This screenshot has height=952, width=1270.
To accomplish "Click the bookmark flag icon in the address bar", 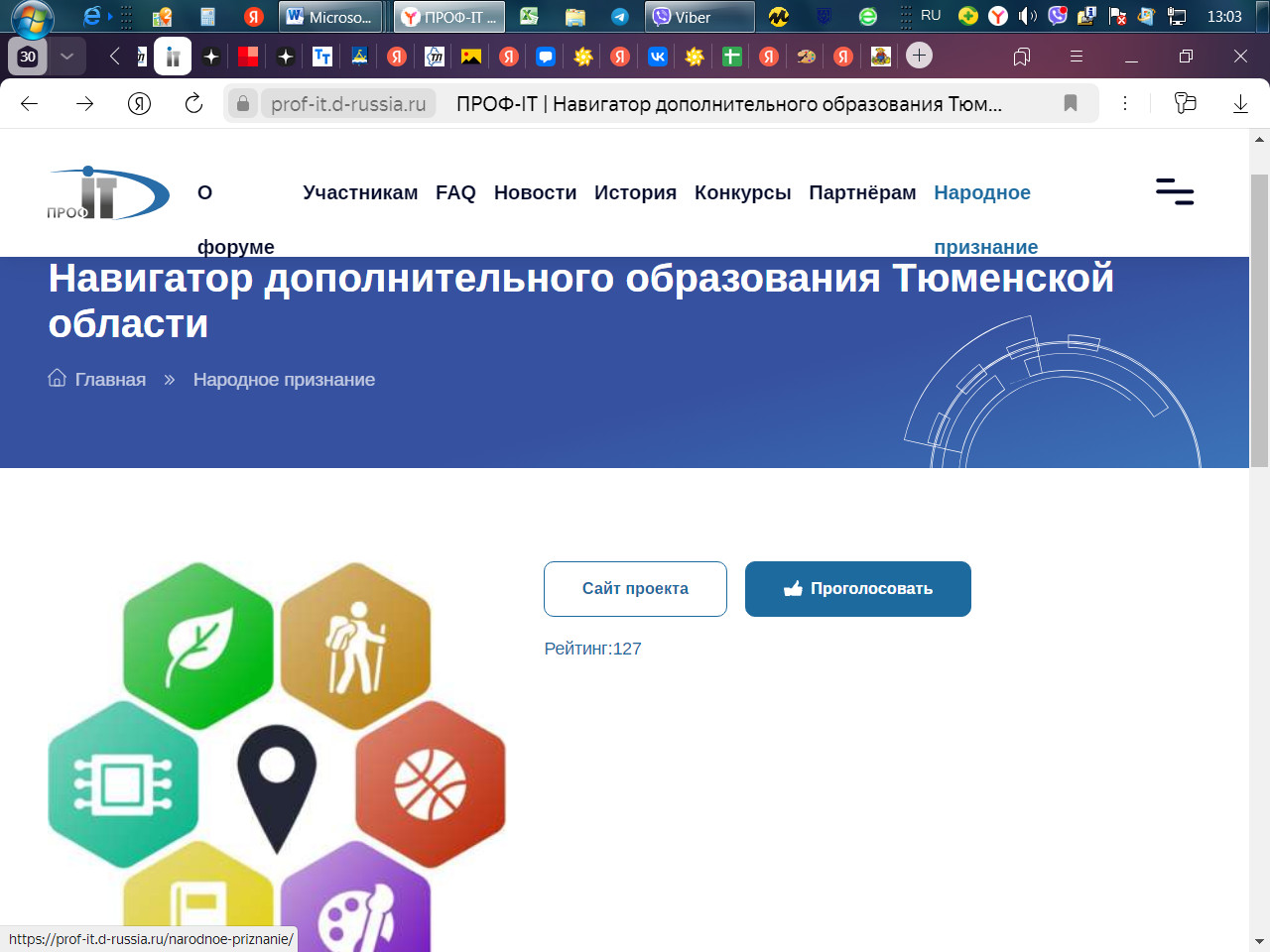I will coord(1070,103).
